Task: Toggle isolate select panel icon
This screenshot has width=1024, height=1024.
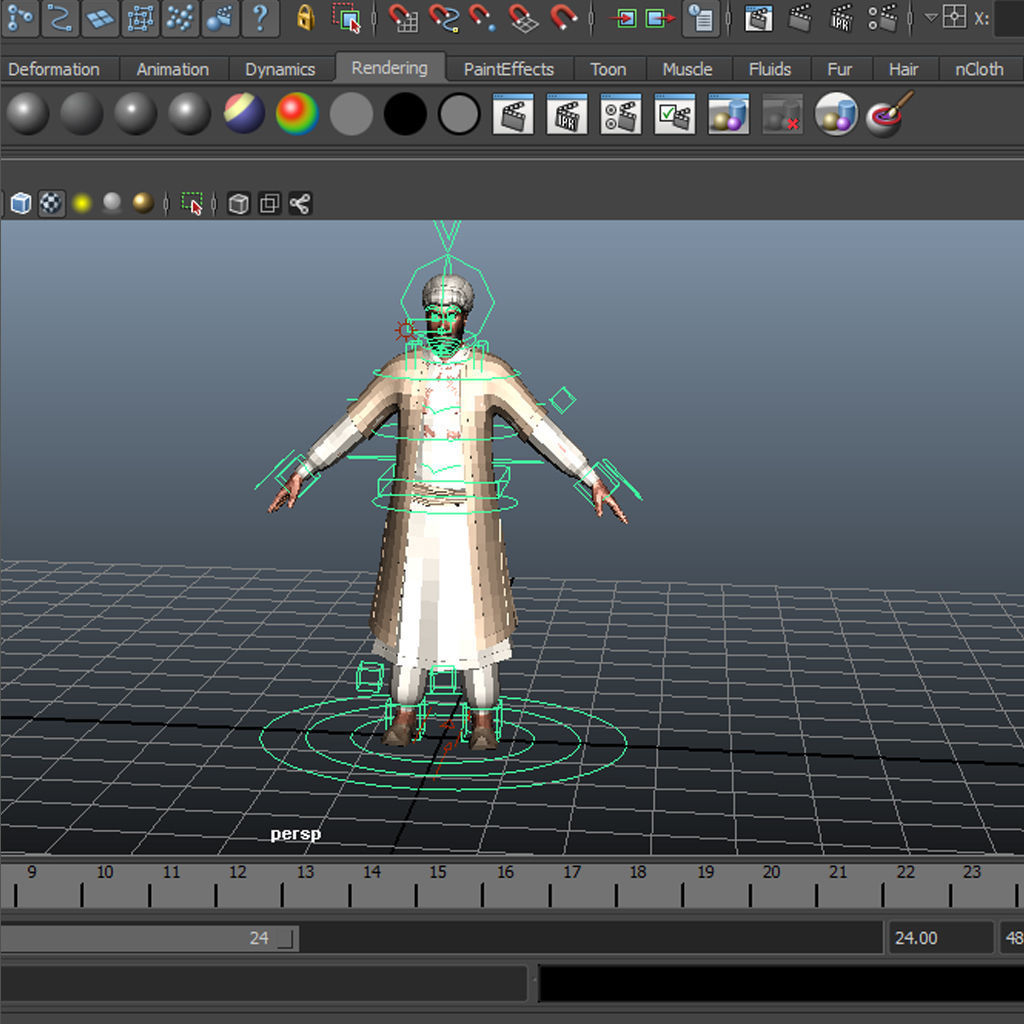Action: (192, 203)
